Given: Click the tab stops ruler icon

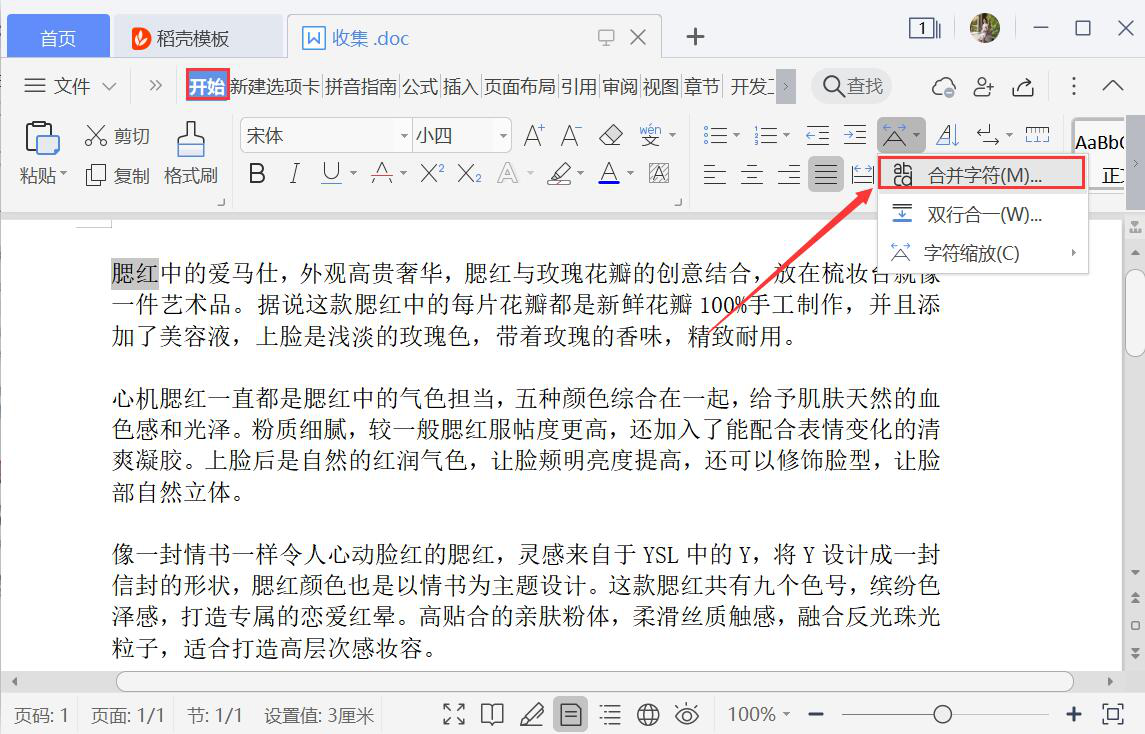Looking at the screenshot, I should tap(1037, 135).
